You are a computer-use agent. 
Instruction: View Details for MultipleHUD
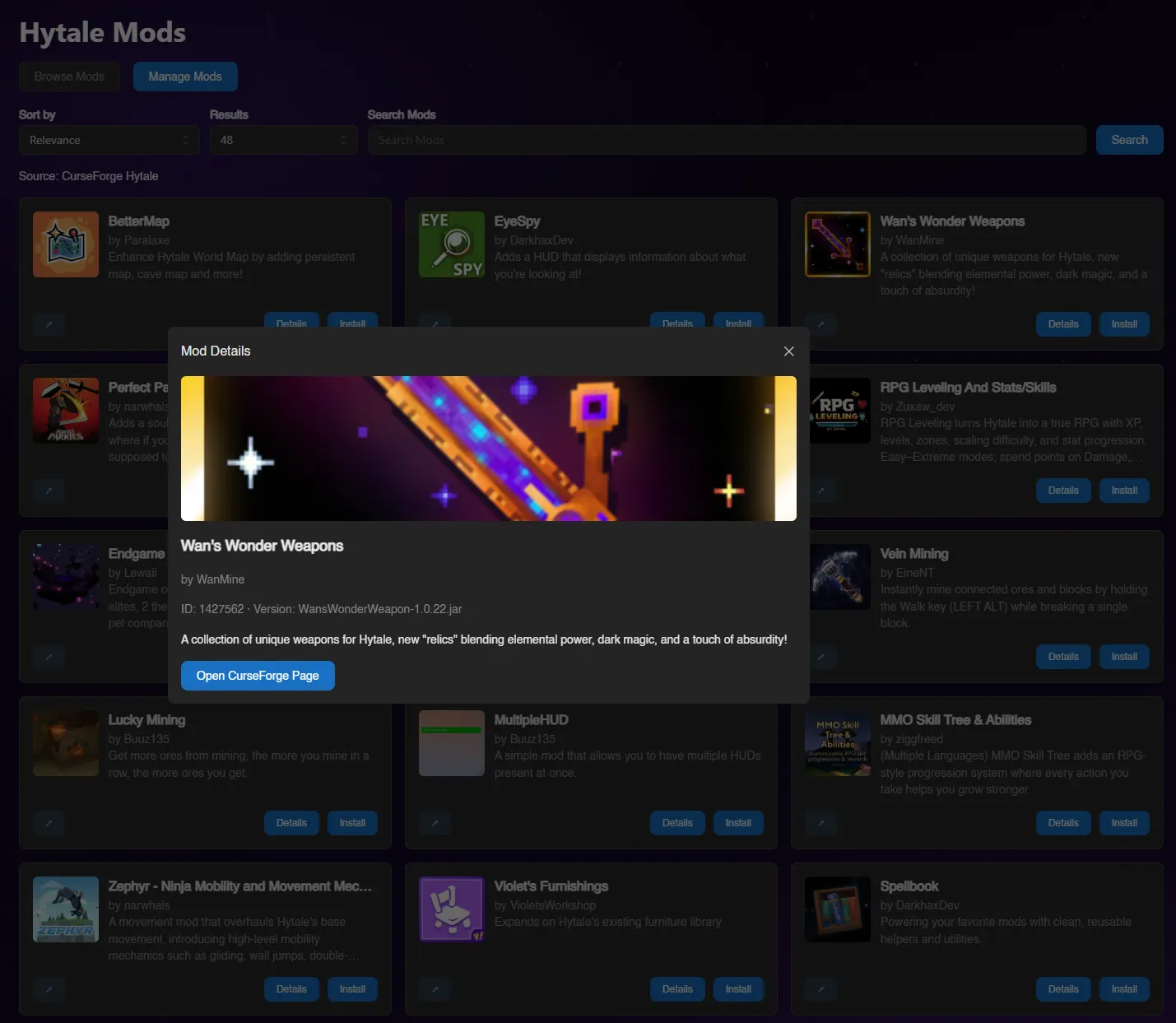677,823
